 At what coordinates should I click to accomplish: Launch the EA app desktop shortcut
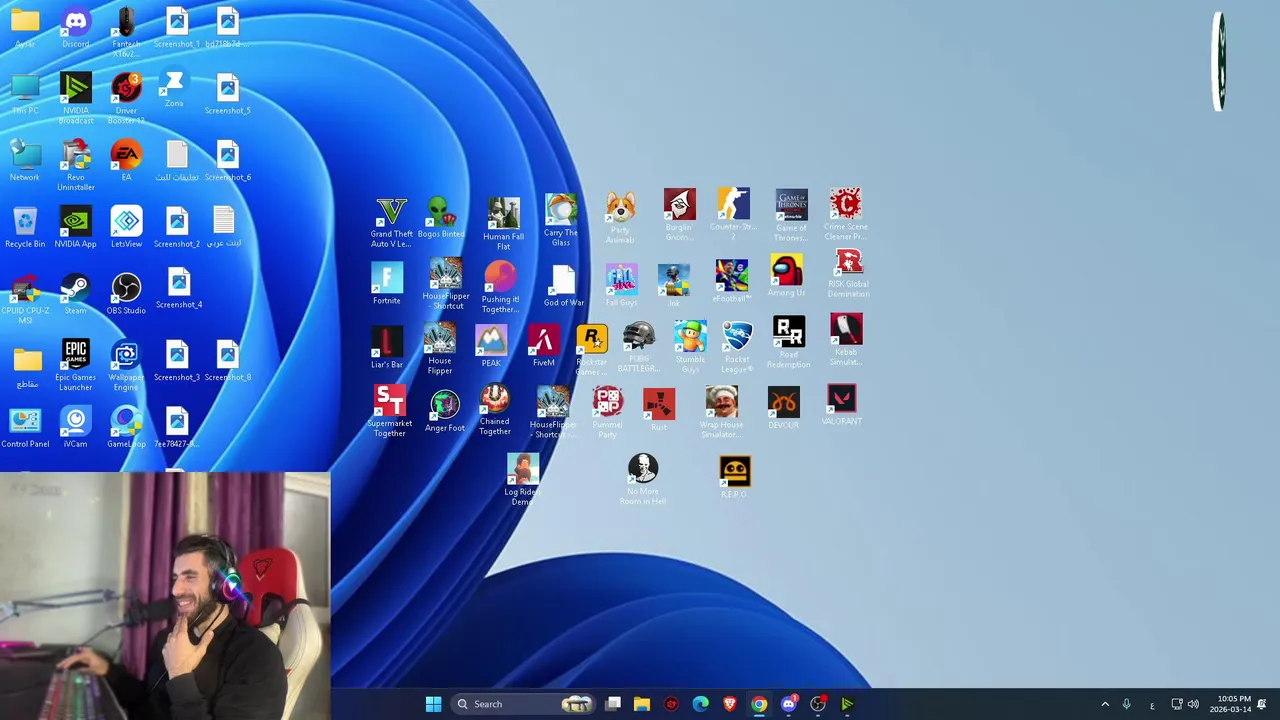coord(126,160)
